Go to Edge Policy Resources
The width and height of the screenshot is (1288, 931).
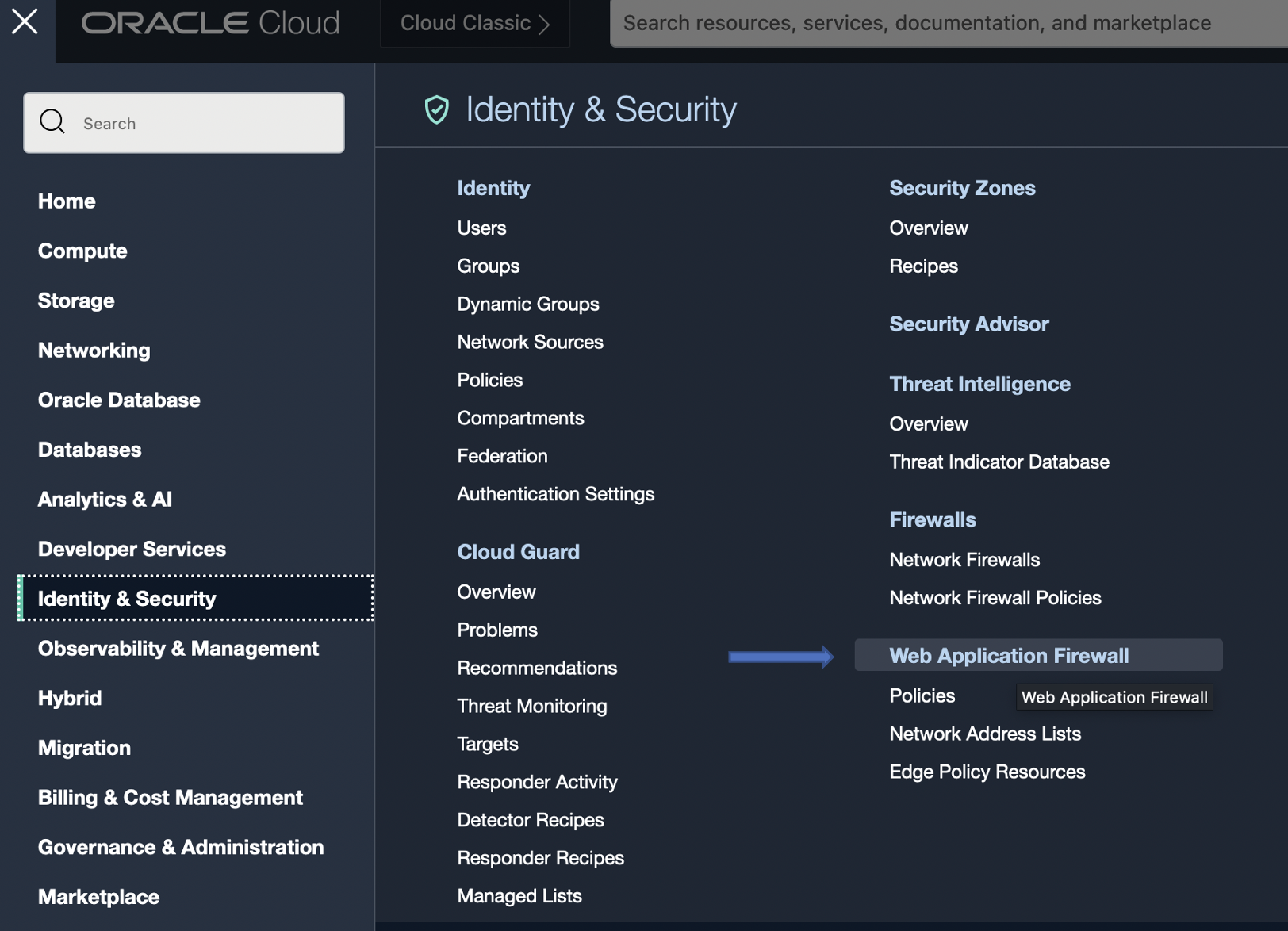(x=987, y=771)
